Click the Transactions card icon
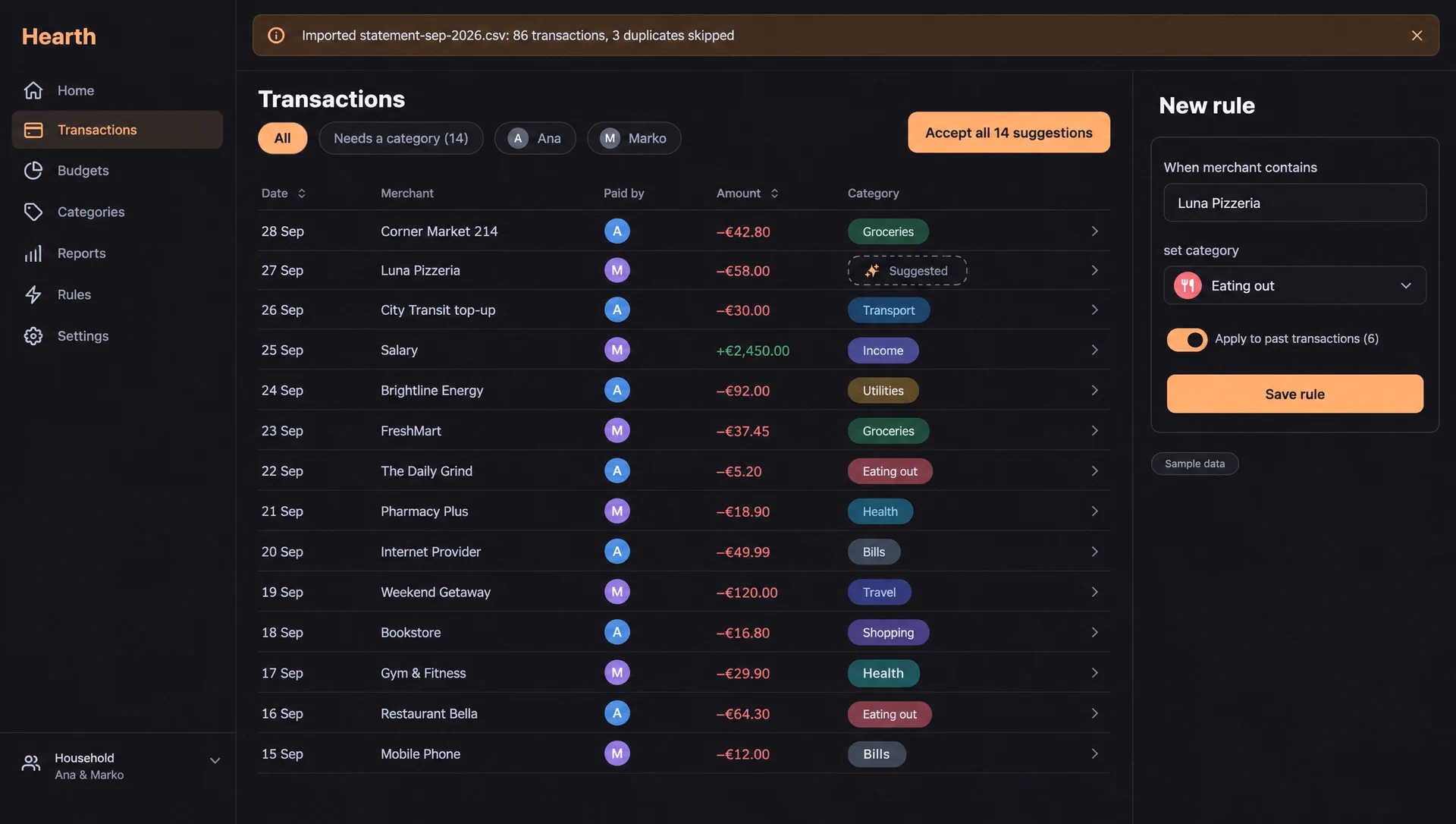 33,130
